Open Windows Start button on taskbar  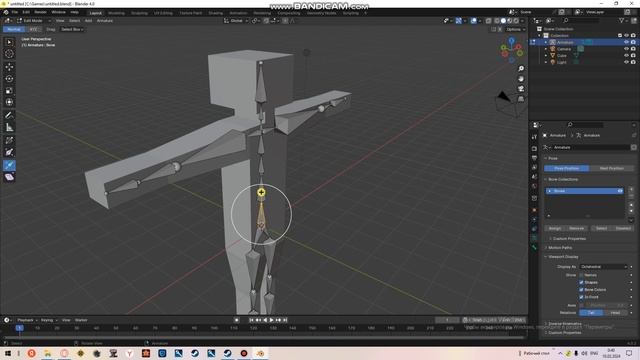[x=7, y=353]
